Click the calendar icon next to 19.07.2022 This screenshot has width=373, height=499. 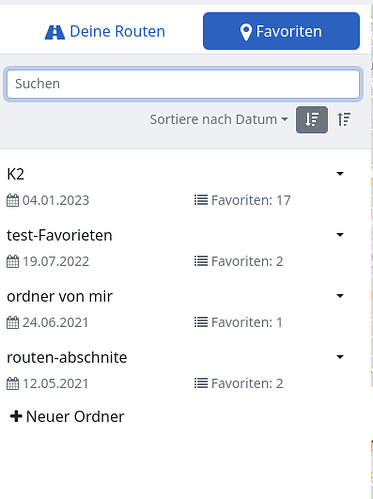tap(13, 261)
